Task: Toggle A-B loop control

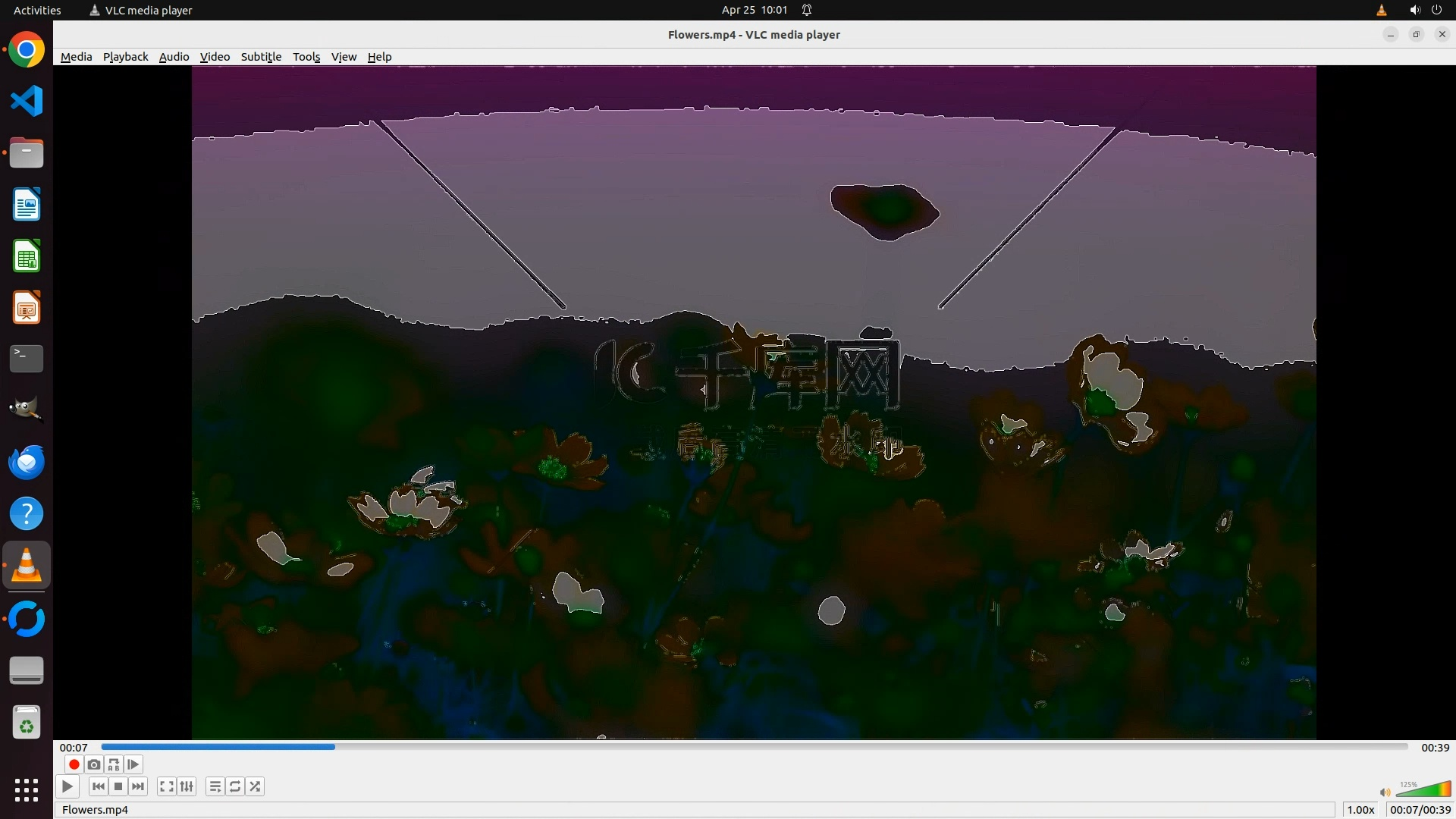Action: (x=114, y=764)
